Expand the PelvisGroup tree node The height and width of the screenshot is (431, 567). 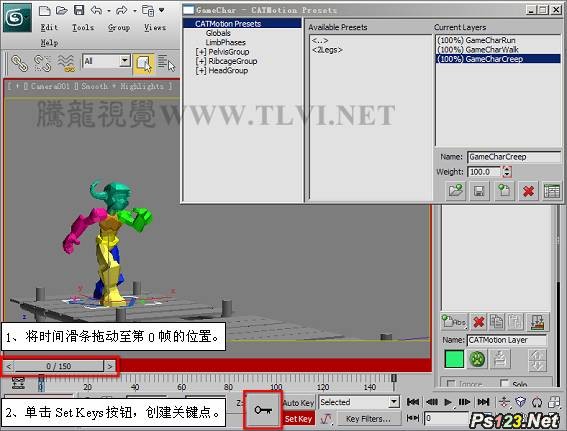(x=200, y=52)
